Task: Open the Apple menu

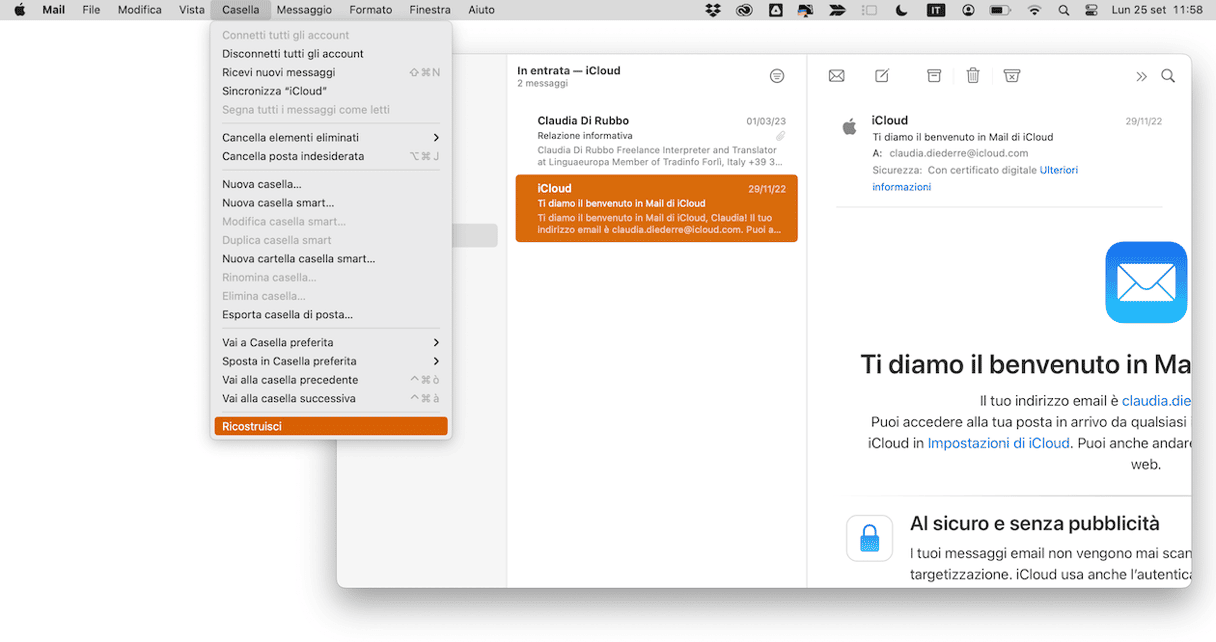Action: tap(19, 10)
